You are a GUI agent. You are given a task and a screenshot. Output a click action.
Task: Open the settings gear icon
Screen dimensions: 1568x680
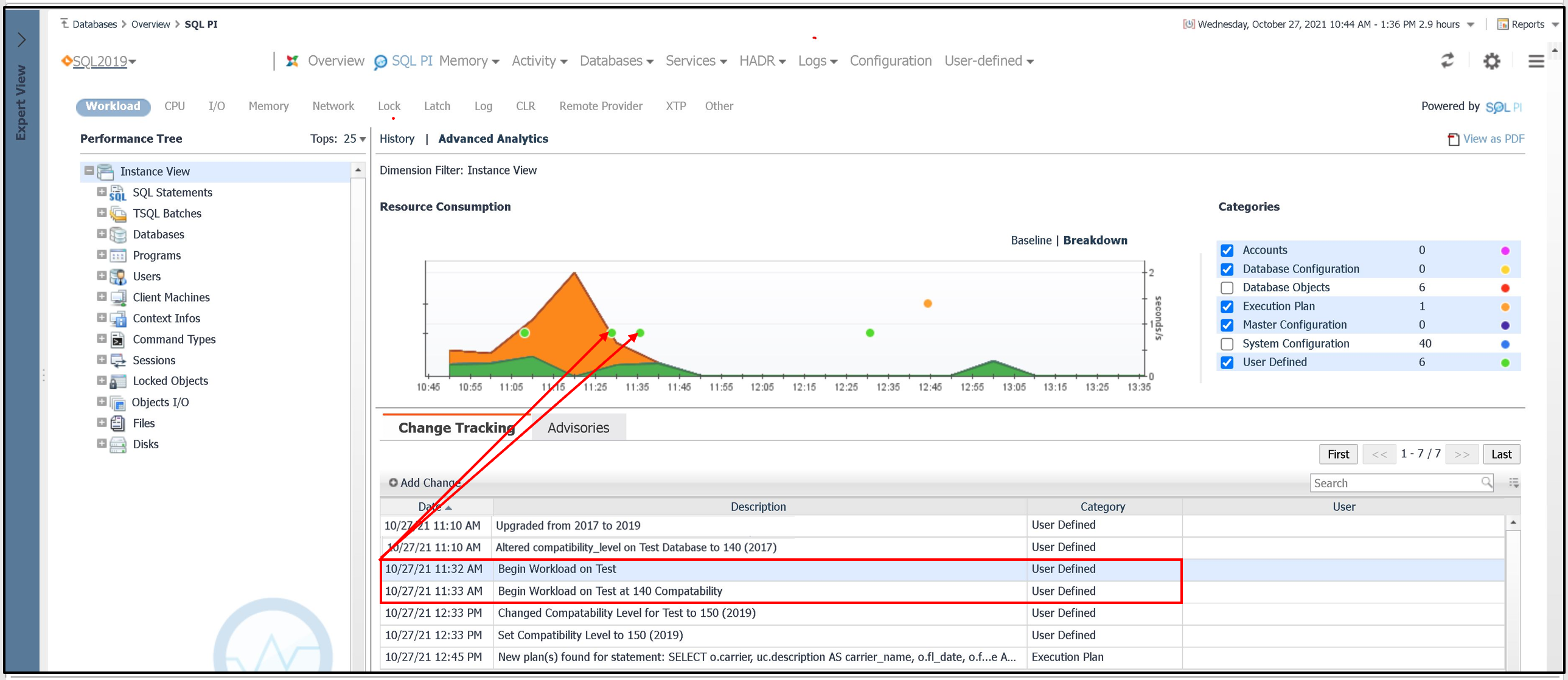tap(1492, 61)
